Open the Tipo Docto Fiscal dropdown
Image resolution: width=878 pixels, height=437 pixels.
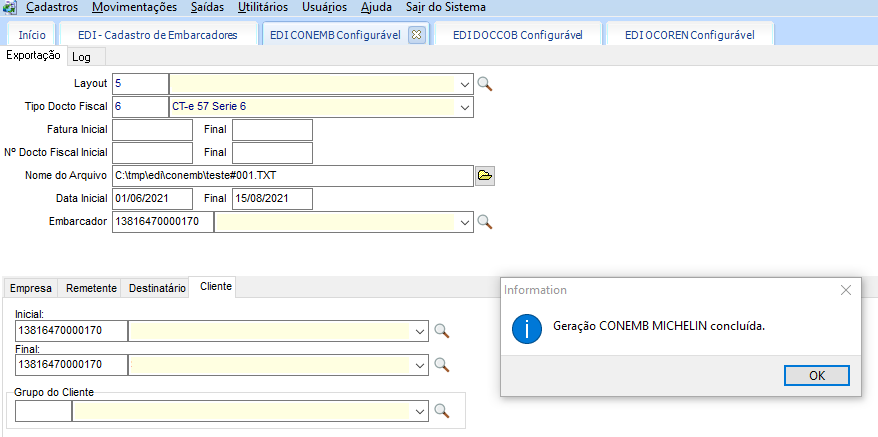[x=465, y=107]
